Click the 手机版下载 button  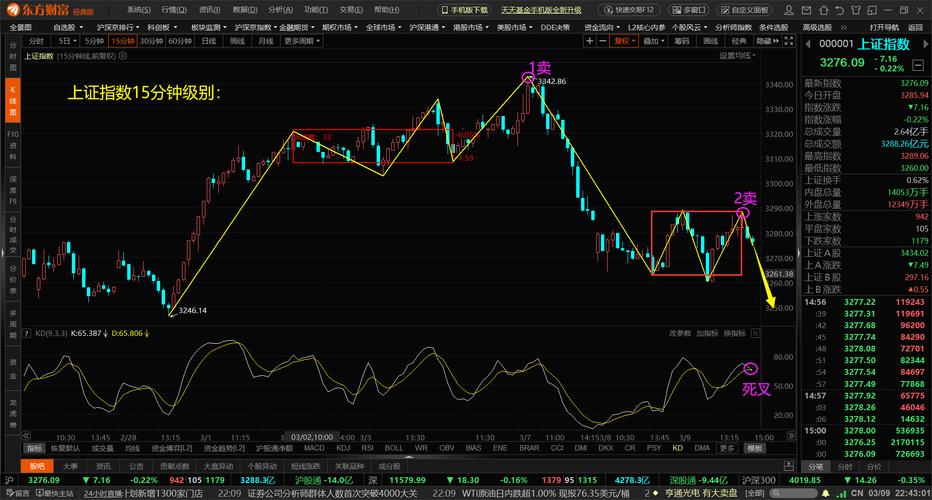[465, 10]
